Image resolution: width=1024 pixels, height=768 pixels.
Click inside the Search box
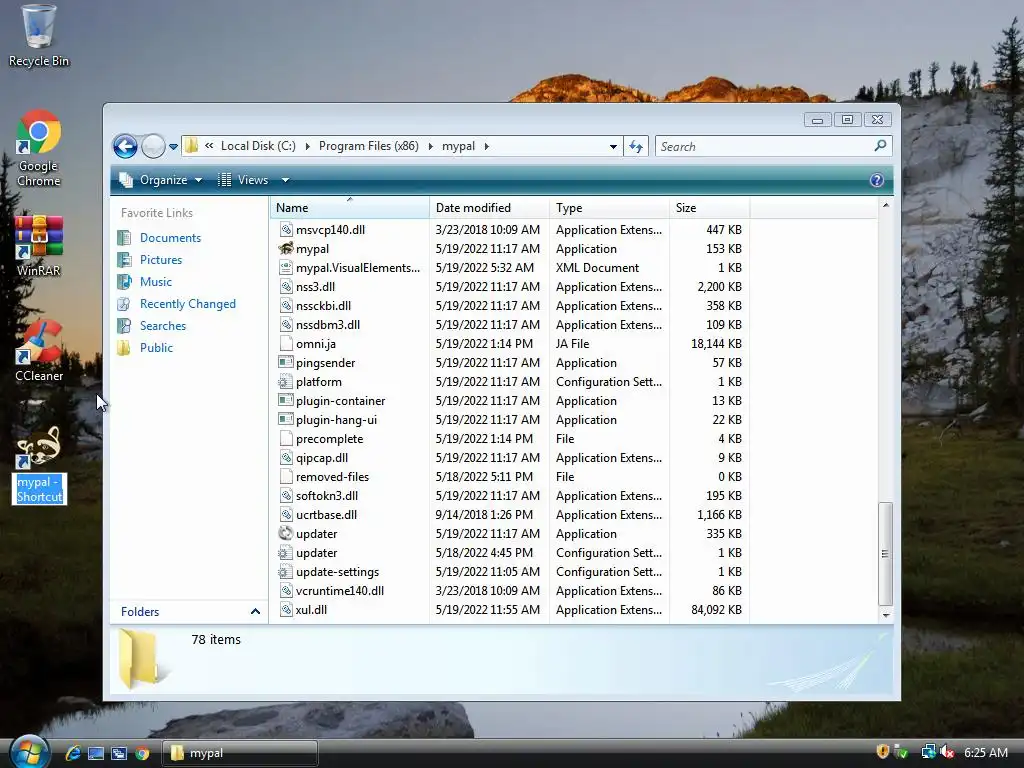(x=764, y=146)
